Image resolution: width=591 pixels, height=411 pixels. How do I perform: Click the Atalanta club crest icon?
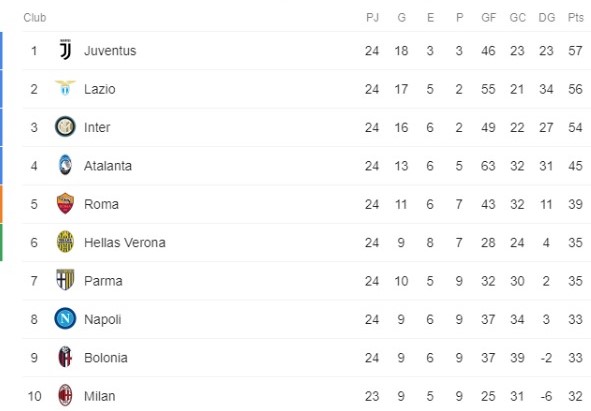point(65,165)
